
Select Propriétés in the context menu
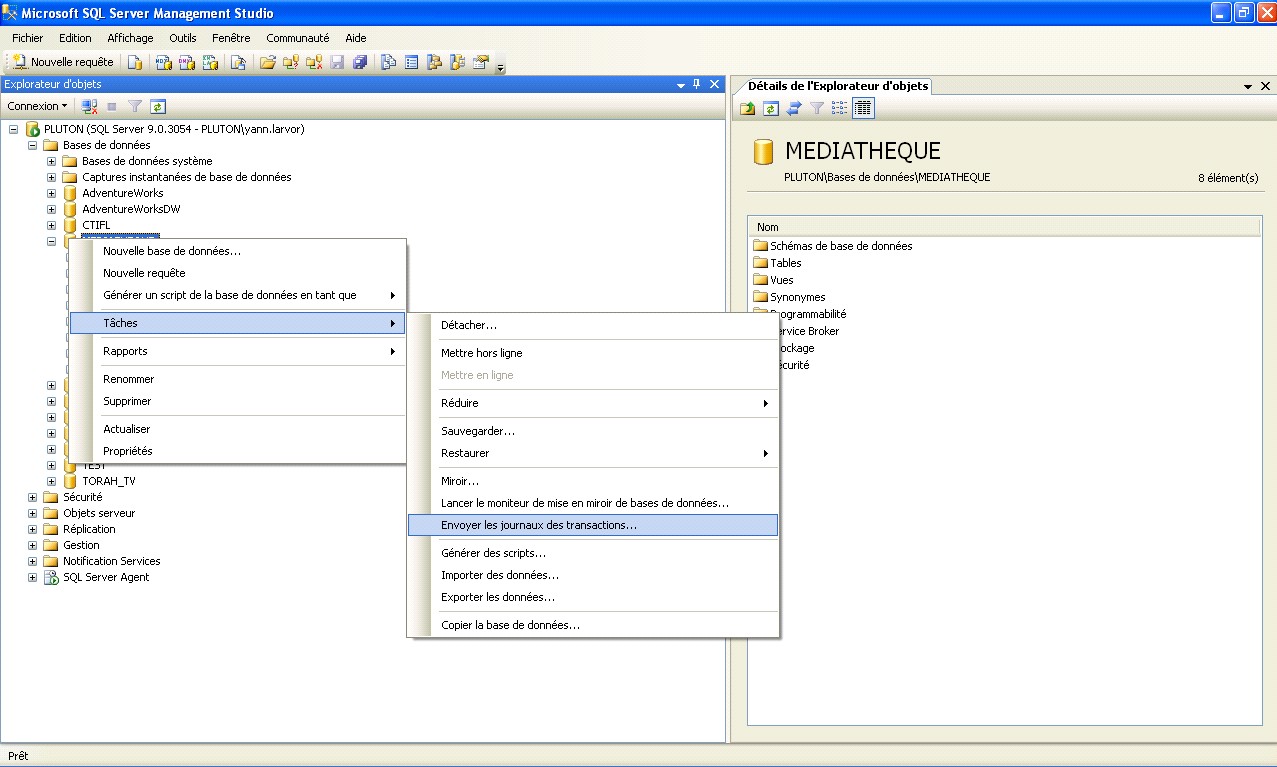(127, 451)
